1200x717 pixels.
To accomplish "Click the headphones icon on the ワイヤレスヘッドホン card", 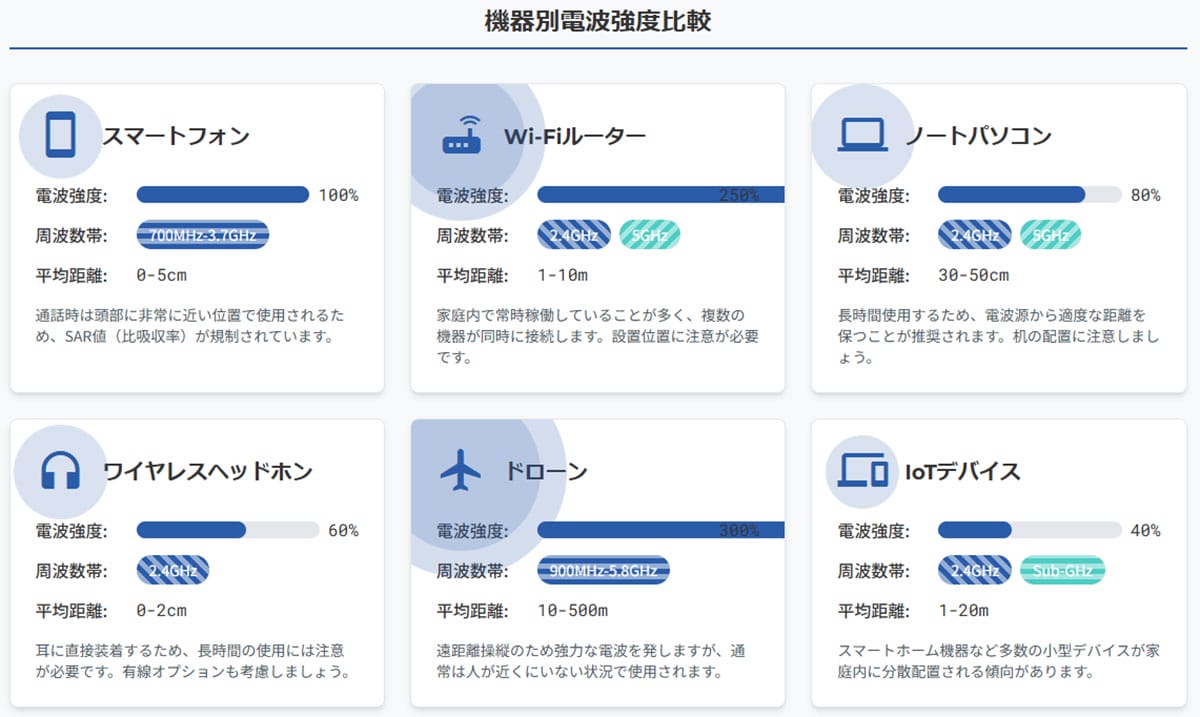I will coord(60,470).
